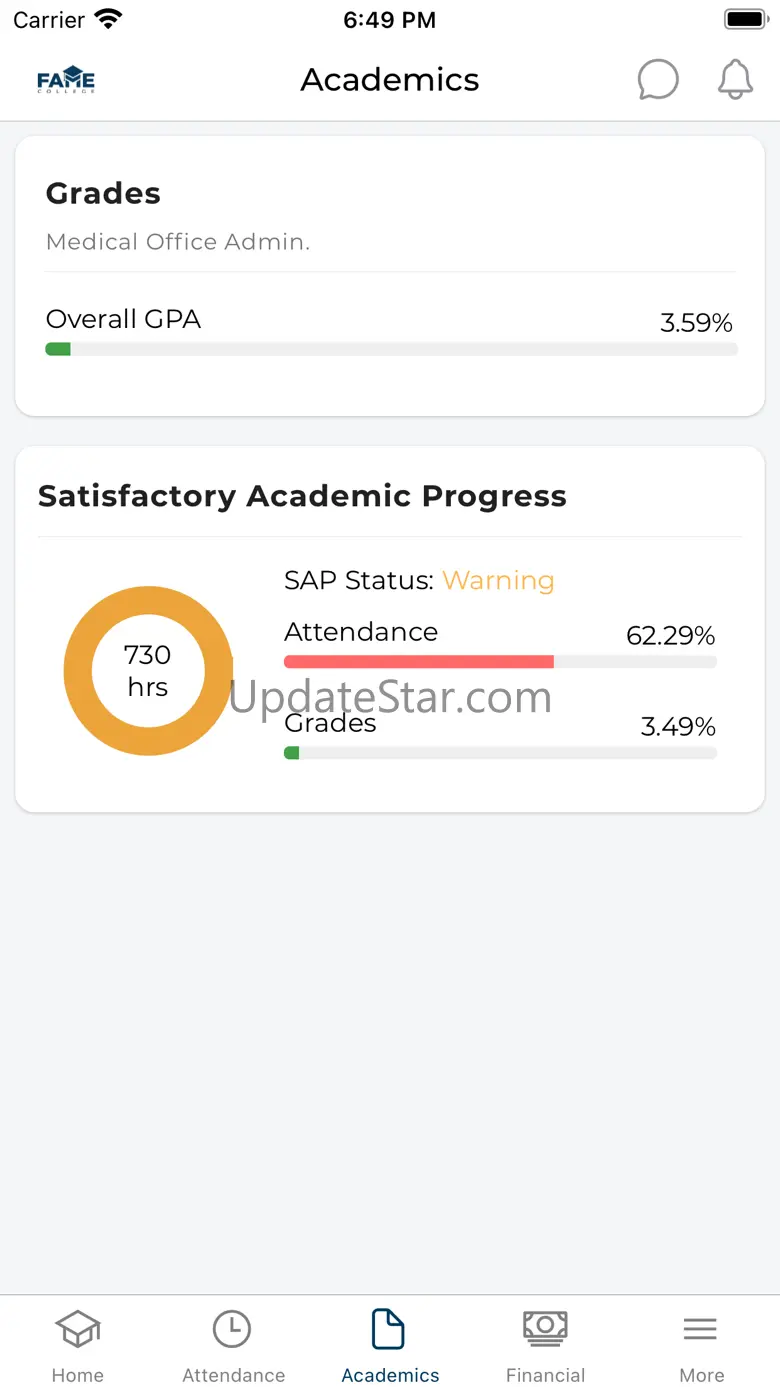Tap the Home graduation cap icon

click(x=77, y=1330)
